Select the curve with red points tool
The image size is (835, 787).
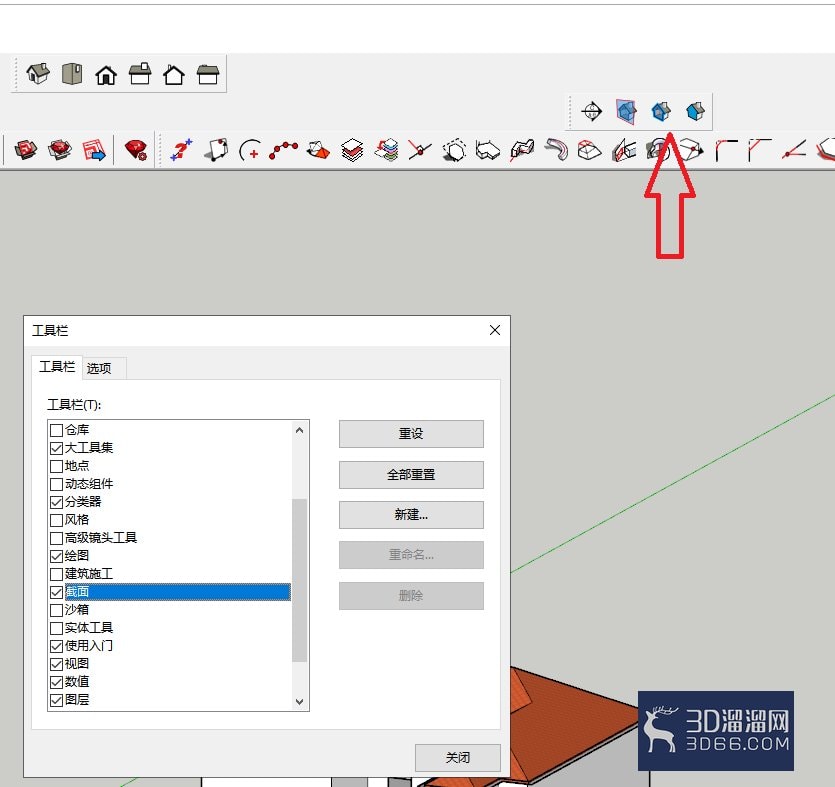click(283, 150)
